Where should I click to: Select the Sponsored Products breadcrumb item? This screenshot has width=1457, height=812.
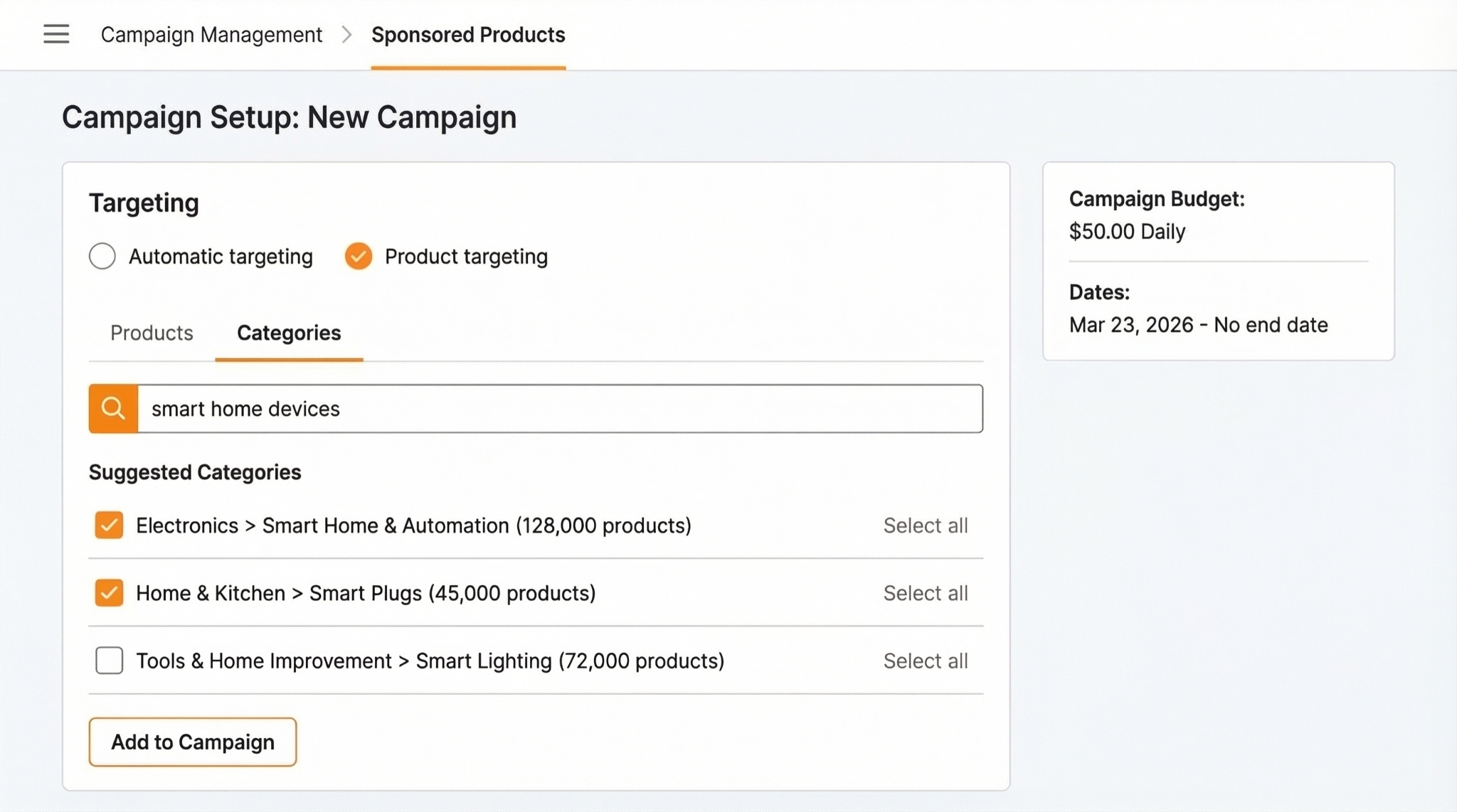tap(468, 34)
